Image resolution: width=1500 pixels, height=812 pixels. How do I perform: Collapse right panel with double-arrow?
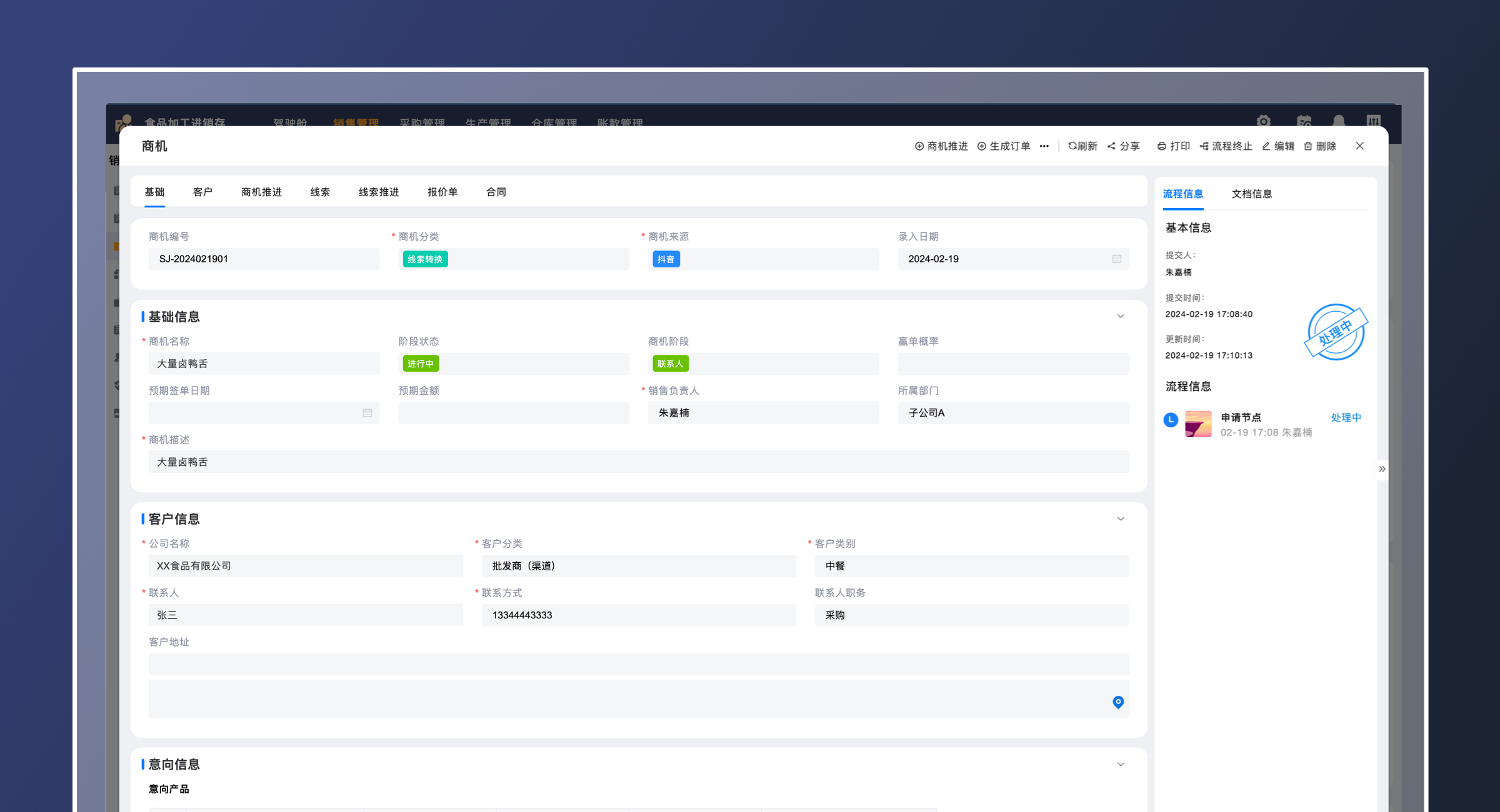pyautogui.click(x=1382, y=469)
